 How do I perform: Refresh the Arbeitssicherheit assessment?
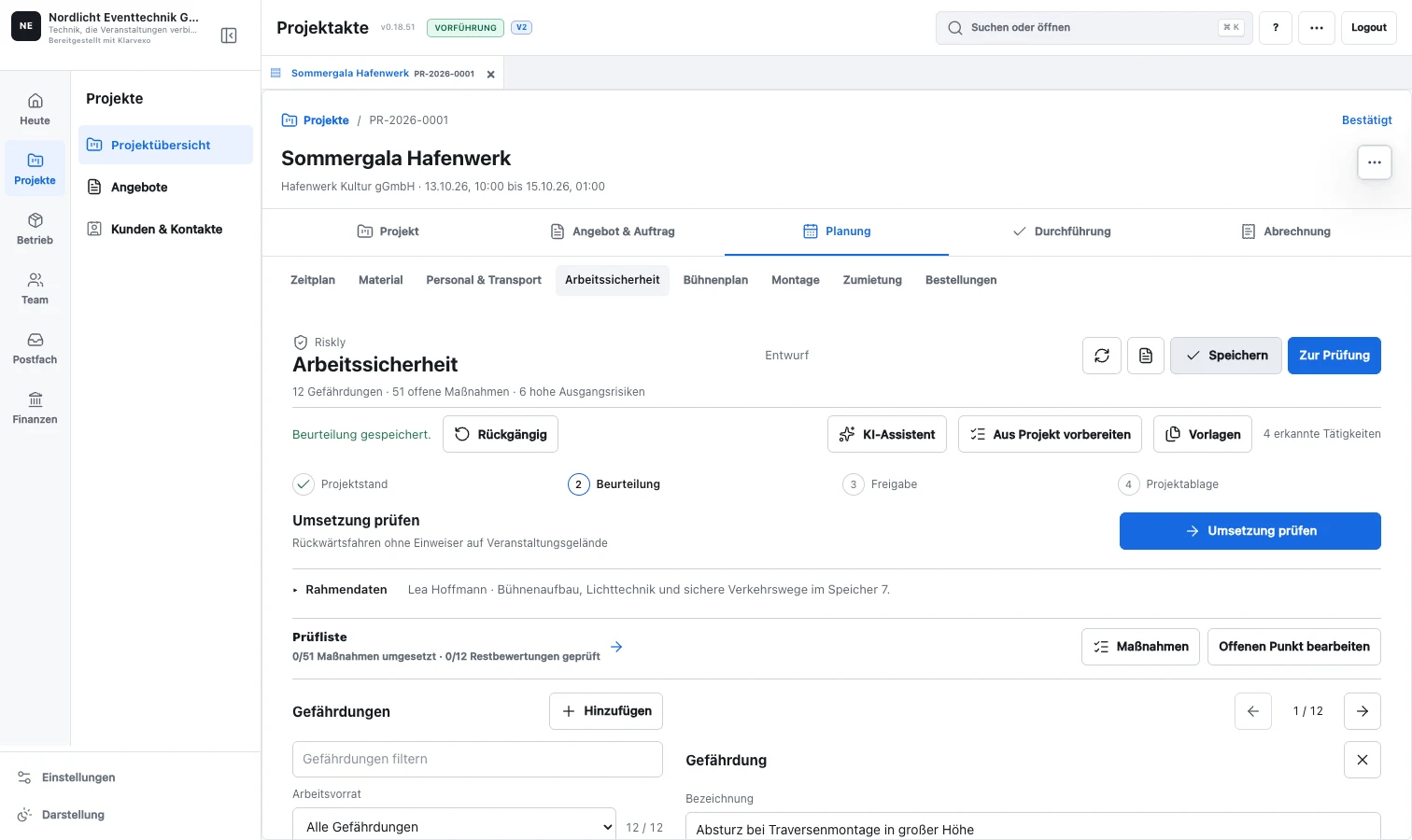(1102, 356)
